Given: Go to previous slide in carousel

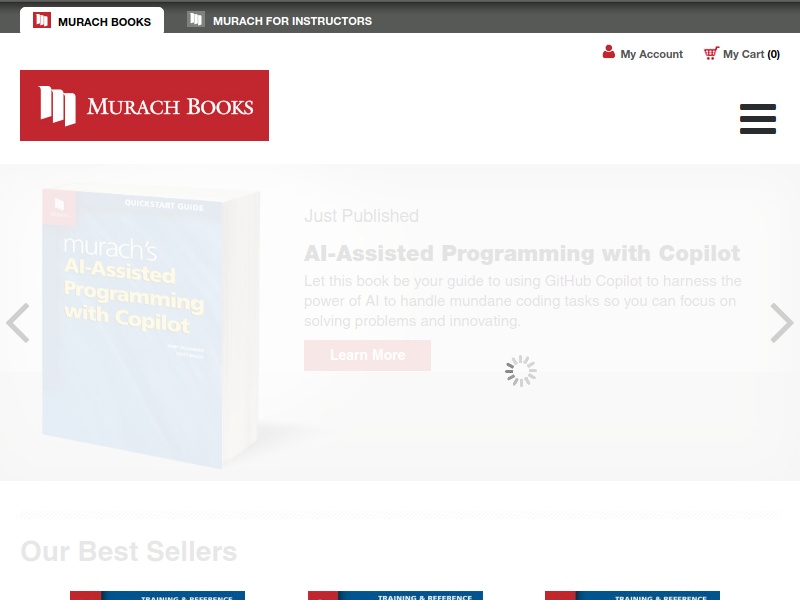Looking at the screenshot, I should pyautogui.click(x=18, y=322).
